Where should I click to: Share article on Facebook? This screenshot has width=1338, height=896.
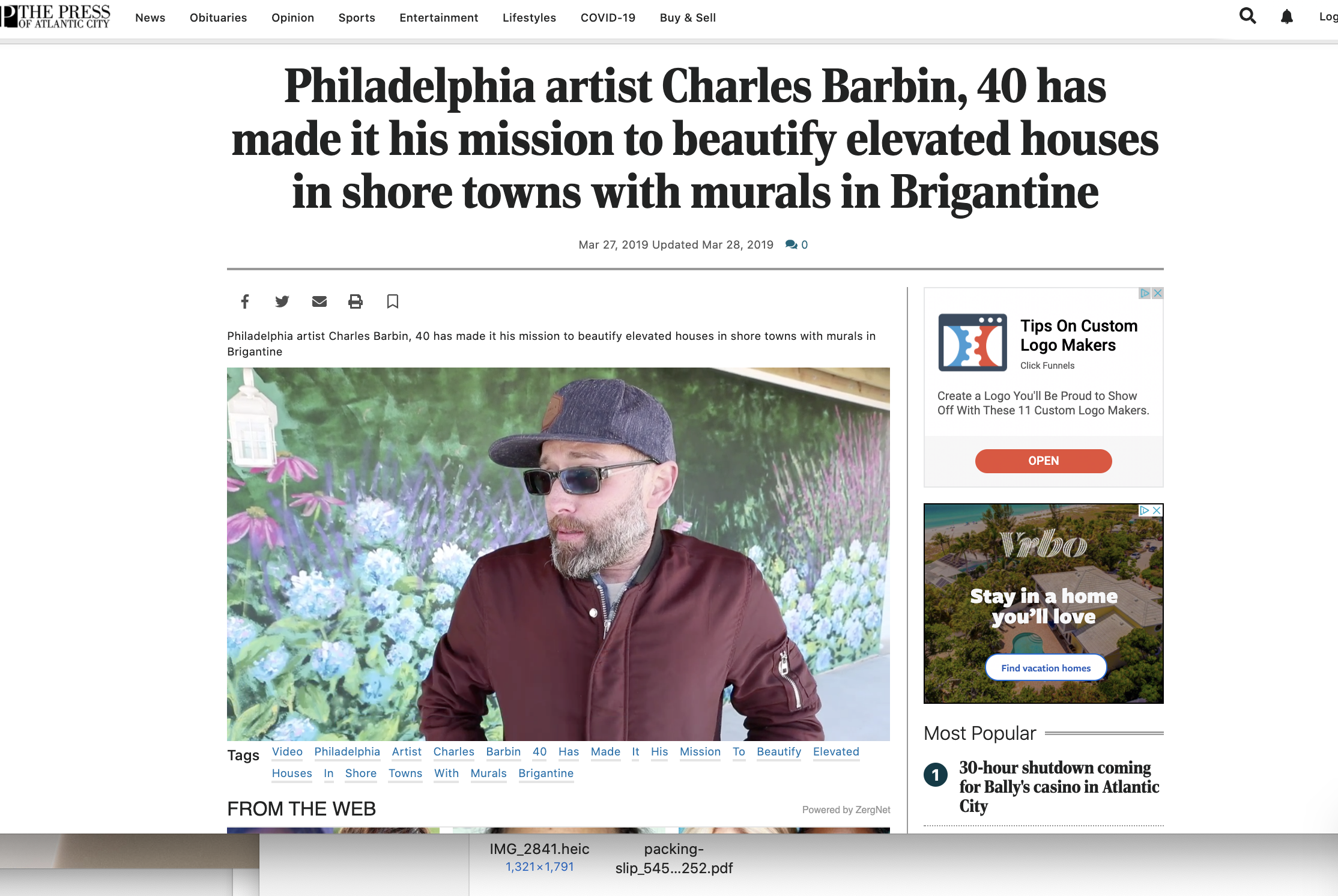pos(245,301)
